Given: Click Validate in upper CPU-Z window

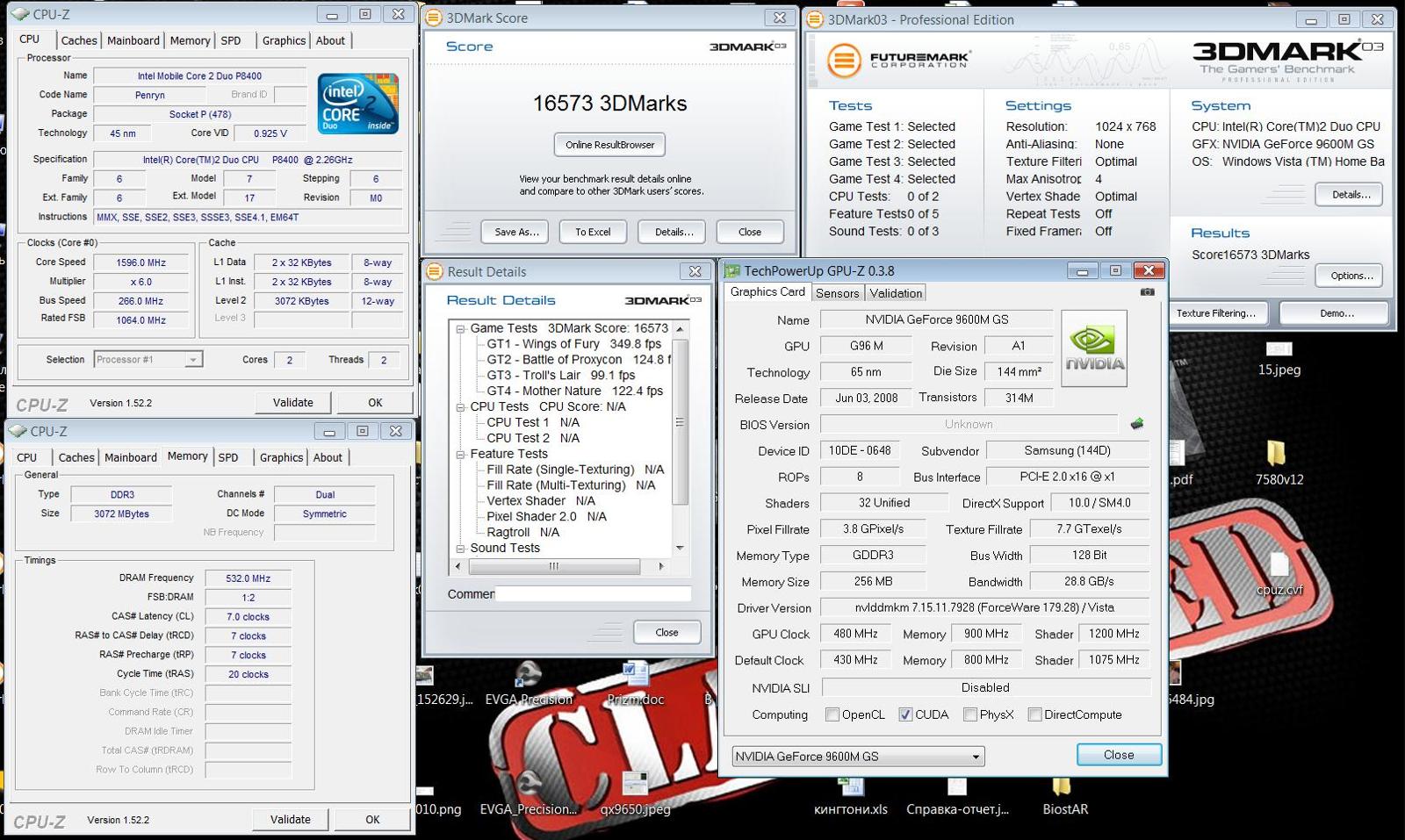Looking at the screenshot, I should pos(293,402).
